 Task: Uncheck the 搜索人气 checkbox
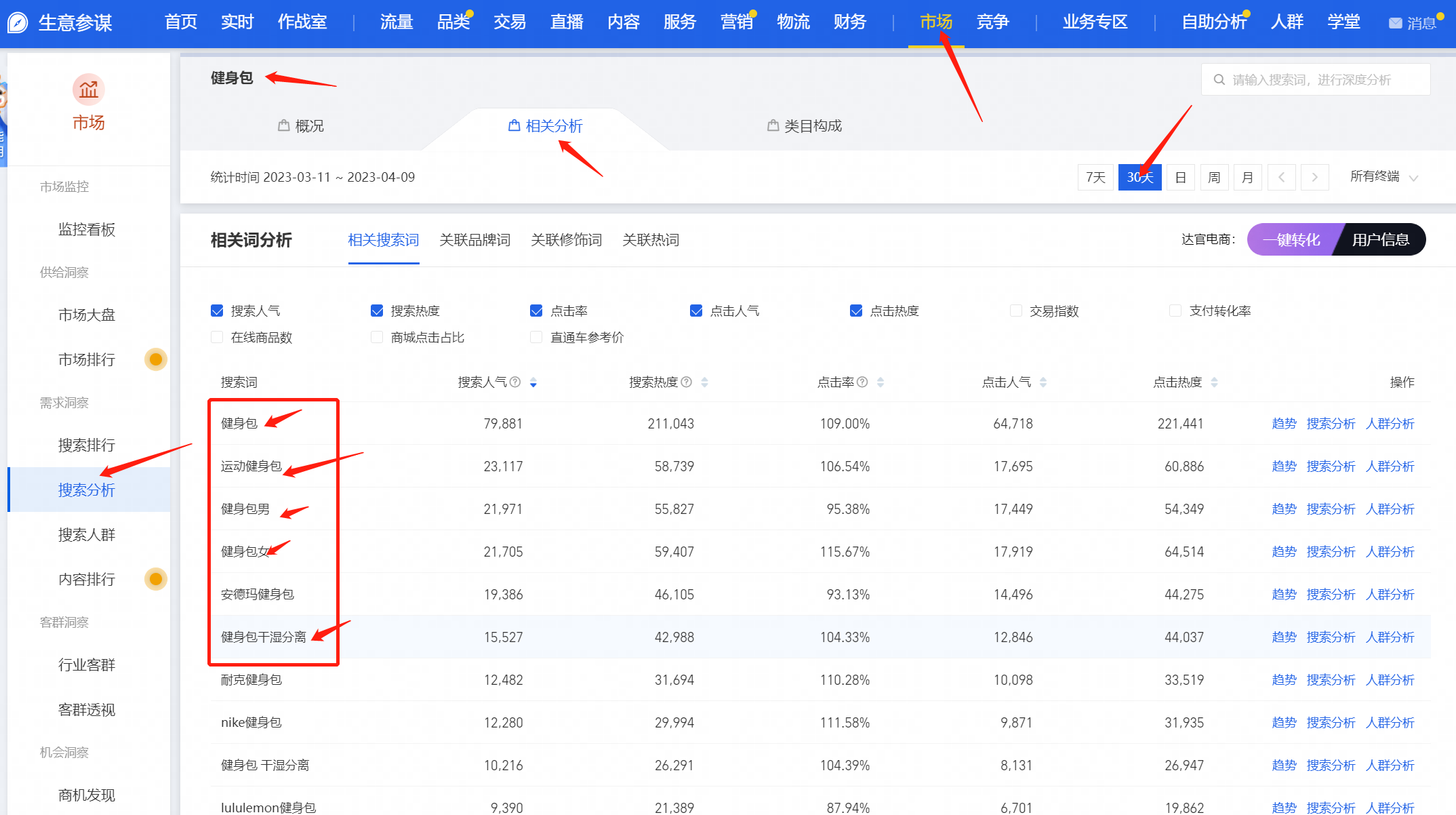[x=217, y=311]
